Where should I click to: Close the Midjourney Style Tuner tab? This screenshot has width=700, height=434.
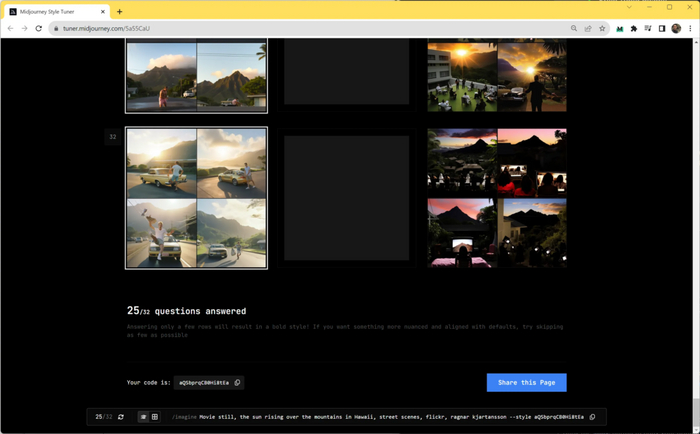point(103,12)
